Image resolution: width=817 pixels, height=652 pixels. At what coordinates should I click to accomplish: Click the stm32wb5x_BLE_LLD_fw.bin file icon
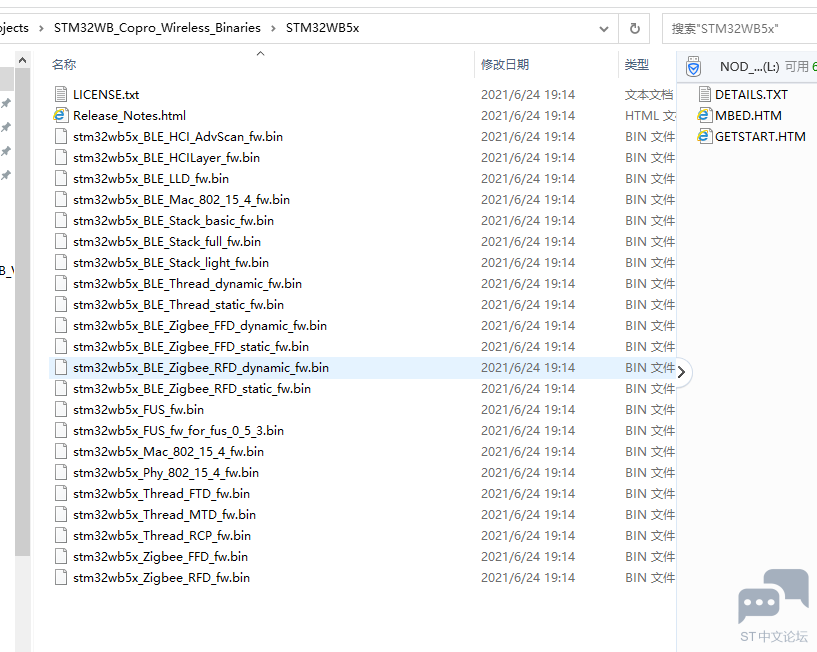coord(61,178)
